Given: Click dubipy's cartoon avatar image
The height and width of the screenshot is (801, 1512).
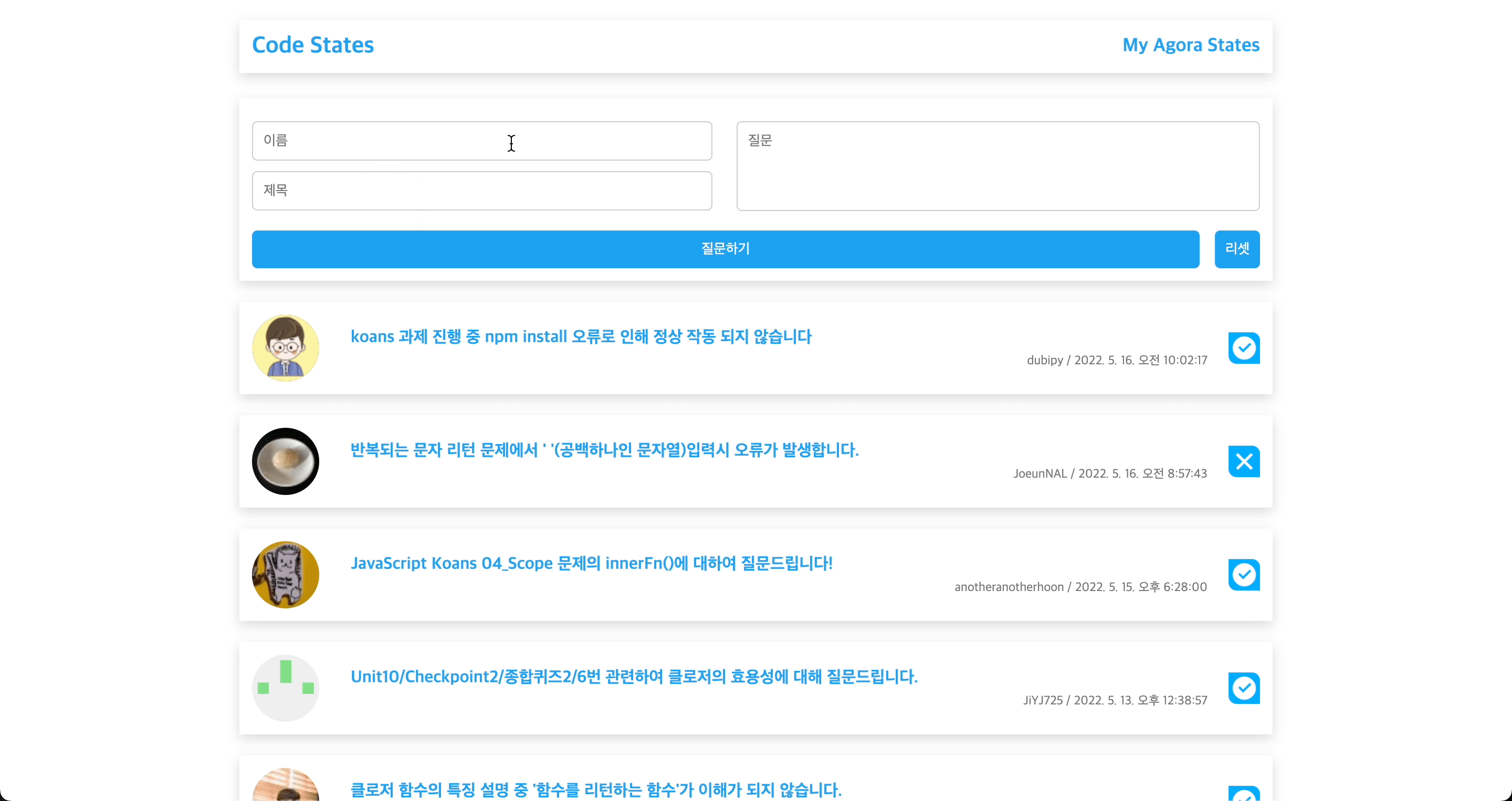Looking at the screenshot, I should point(285,348).
